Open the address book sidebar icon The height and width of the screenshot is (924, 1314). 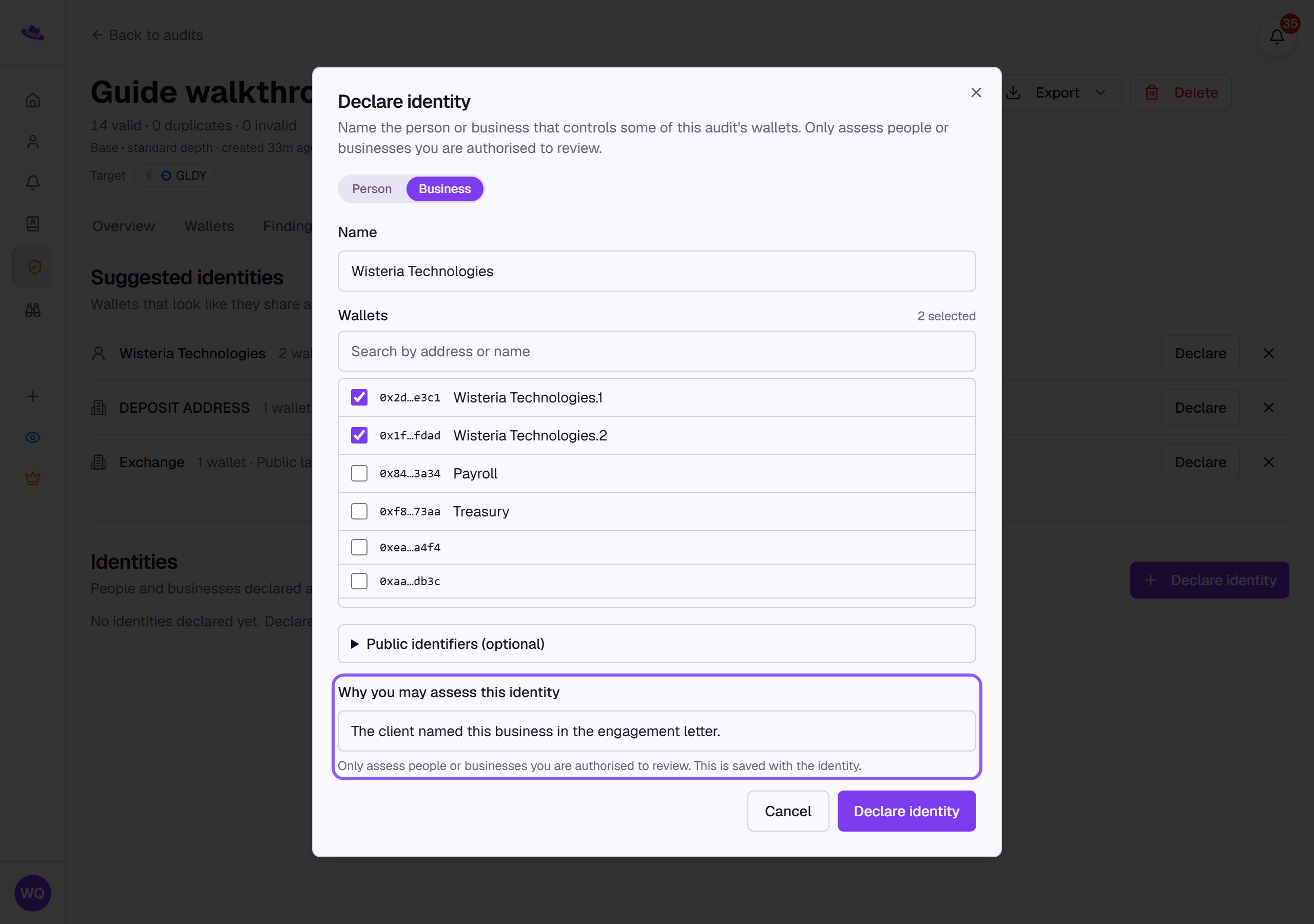click(33, 224)
